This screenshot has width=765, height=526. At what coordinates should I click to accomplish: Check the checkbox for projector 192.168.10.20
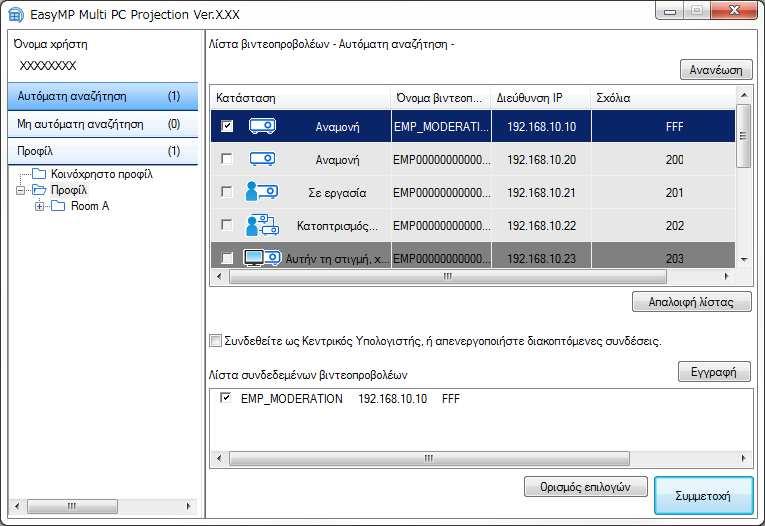pyautogui.click(x=227, y=159)
